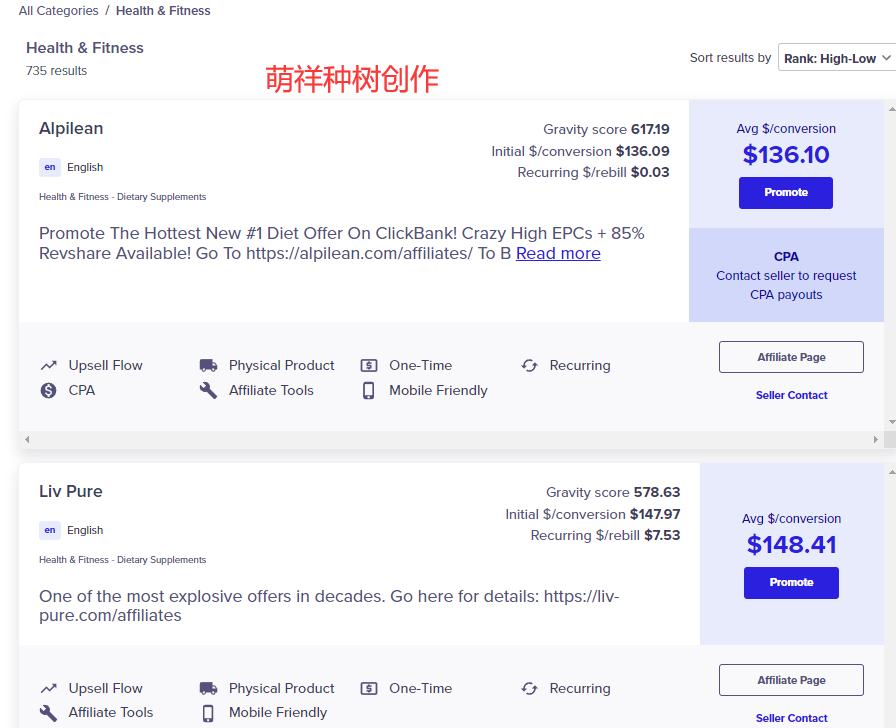
Task: Click Upsell Flow icon in Alpilean card
Action: pyautogui.click(x=49, y=365)
